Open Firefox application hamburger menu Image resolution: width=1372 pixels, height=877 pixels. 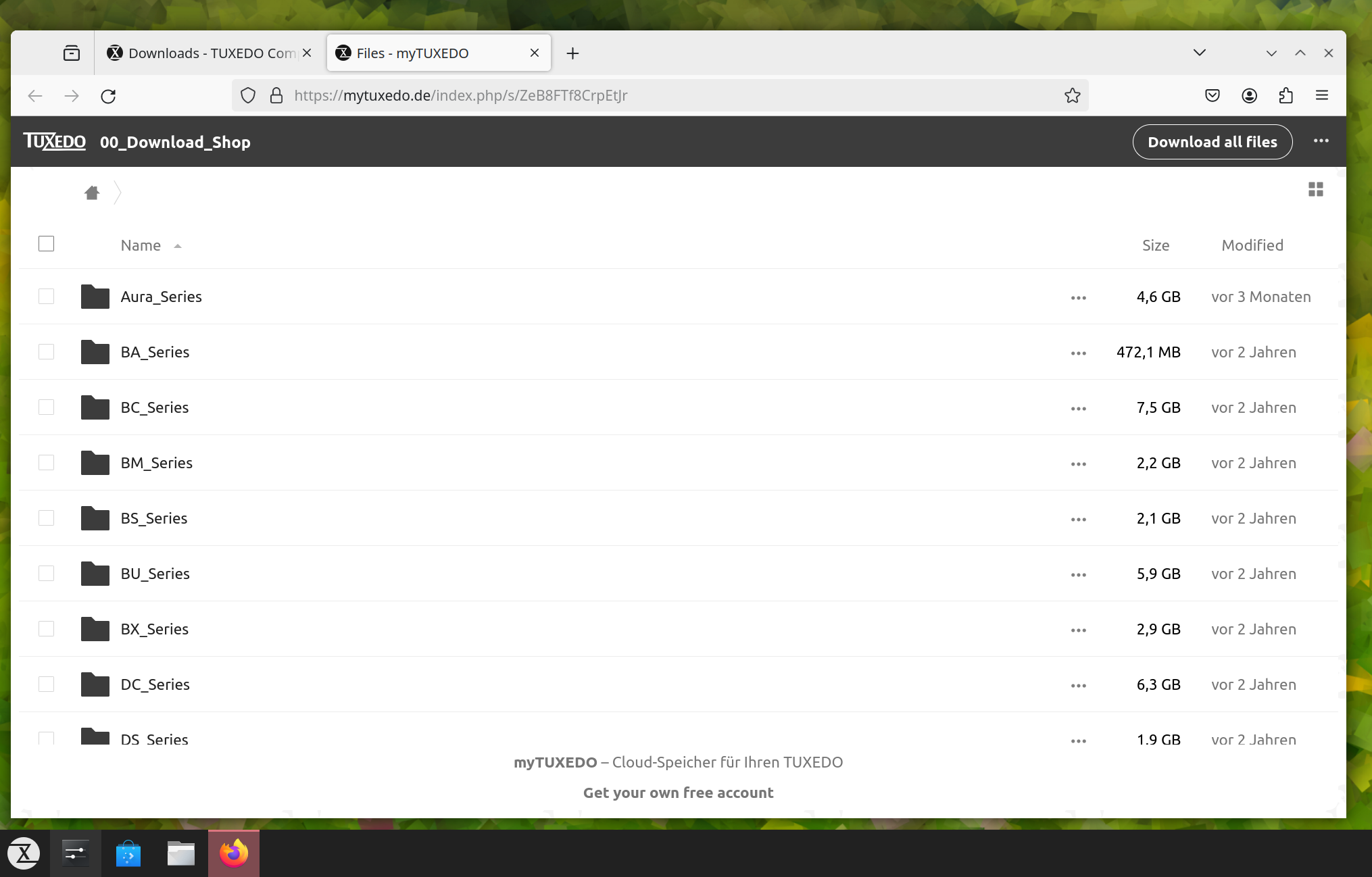pyautogui.click(x=1322, y=96)
